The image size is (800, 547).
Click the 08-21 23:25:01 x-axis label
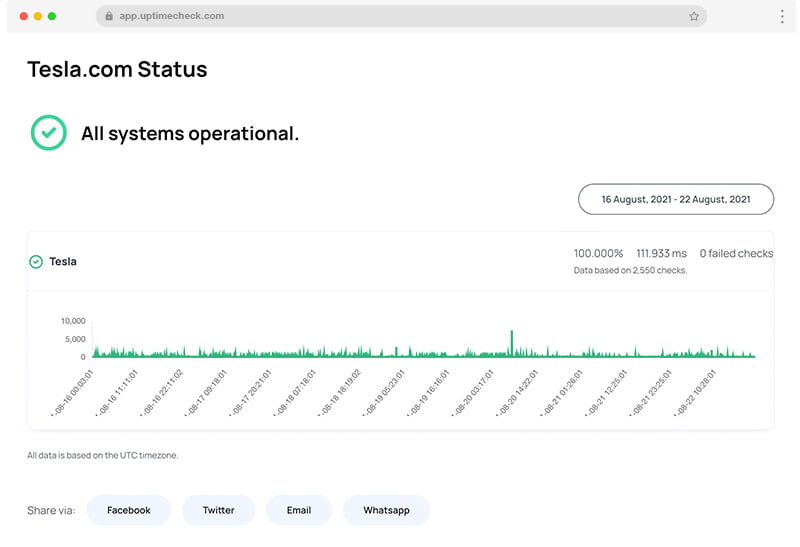point(652,393)
